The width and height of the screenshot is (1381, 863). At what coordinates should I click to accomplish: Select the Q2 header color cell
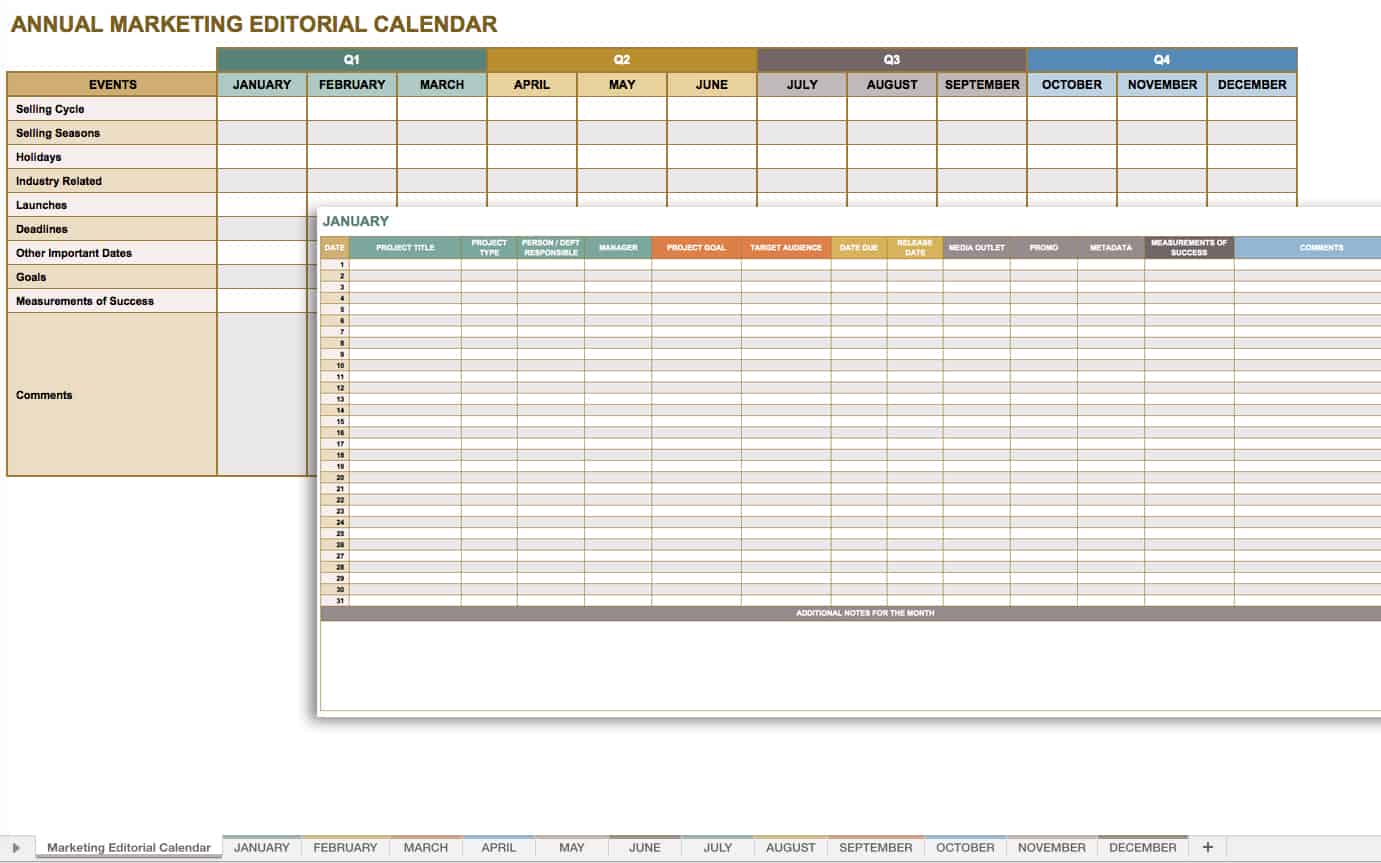622,60
